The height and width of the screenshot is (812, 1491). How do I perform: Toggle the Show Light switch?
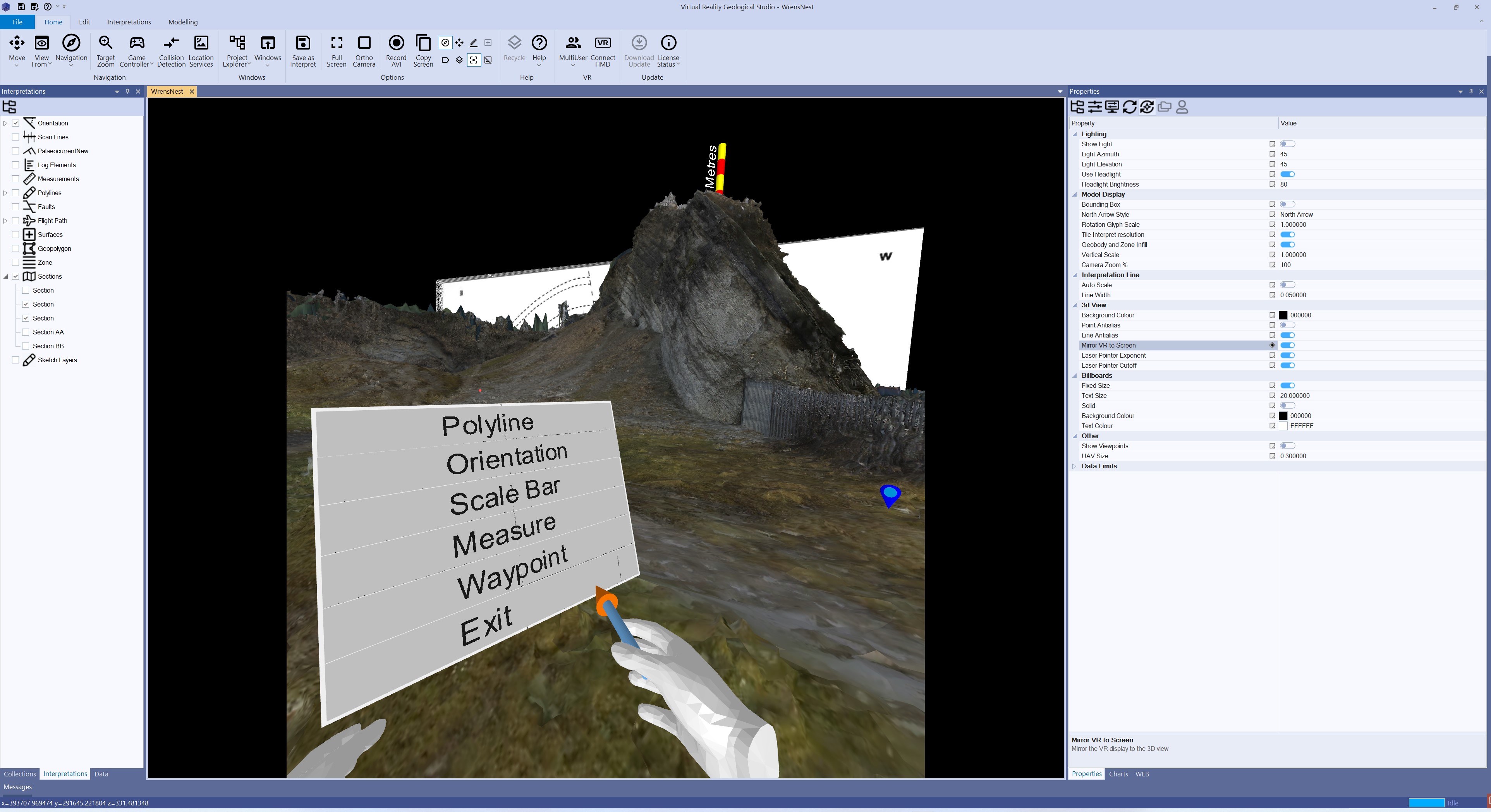1287,144
